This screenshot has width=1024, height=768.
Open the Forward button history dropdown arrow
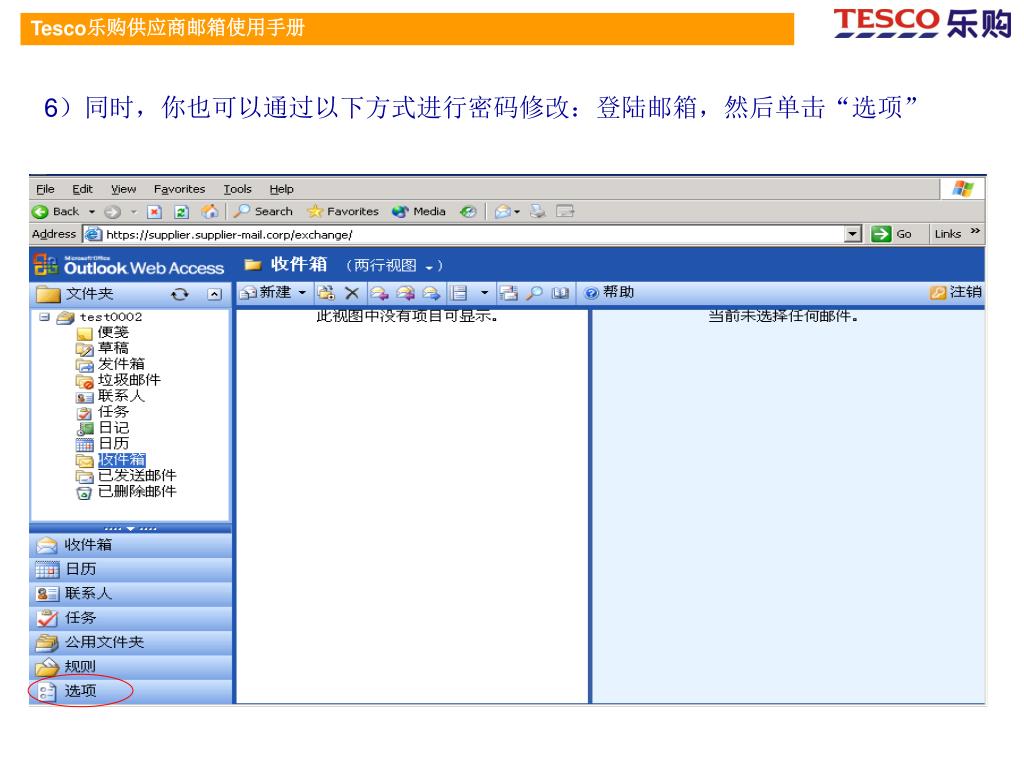point(133,212)
